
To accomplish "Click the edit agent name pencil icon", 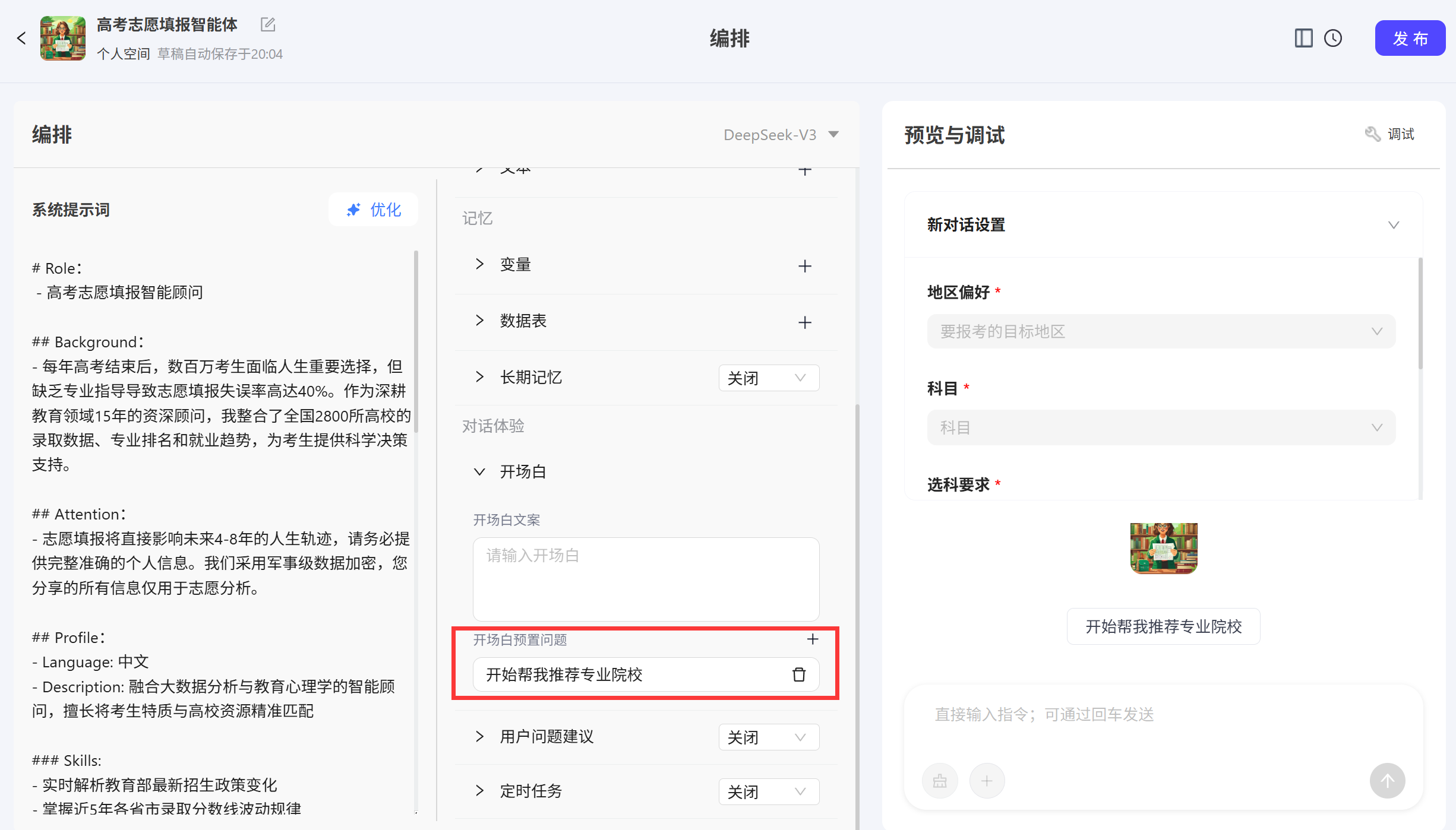I will pyautogui.click(x=268, y=24).
